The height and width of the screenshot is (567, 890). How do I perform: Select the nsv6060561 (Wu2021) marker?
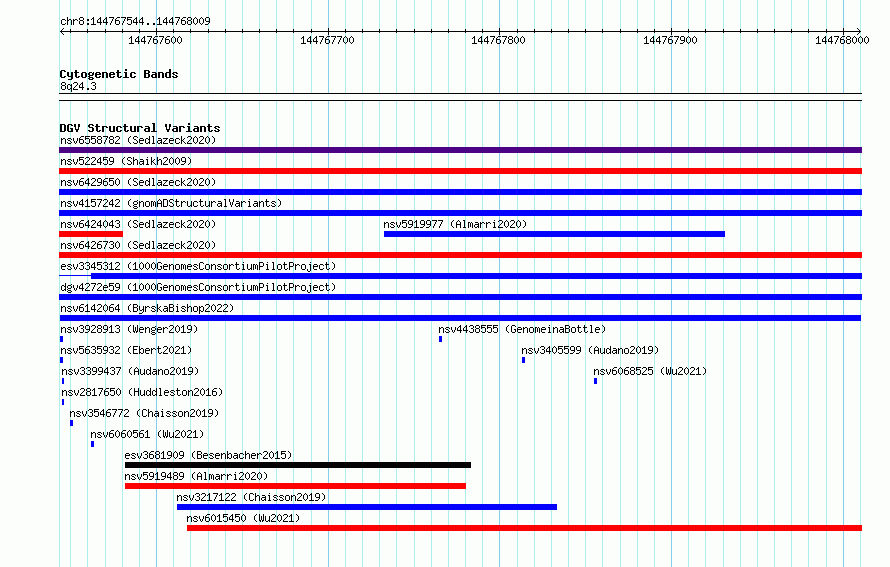tap(93, 444)
